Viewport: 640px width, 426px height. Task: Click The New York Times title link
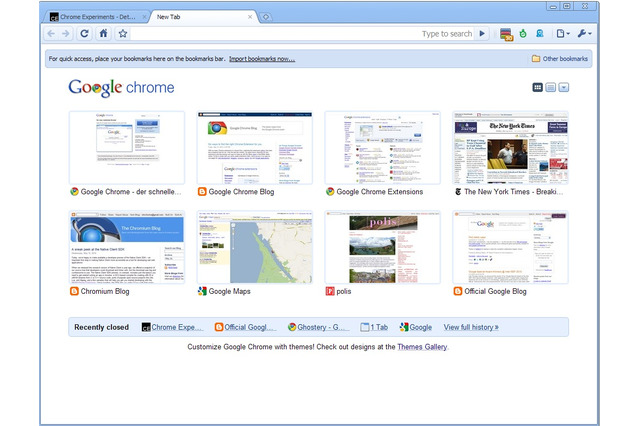pyautogui.click(x=513, y=192)
